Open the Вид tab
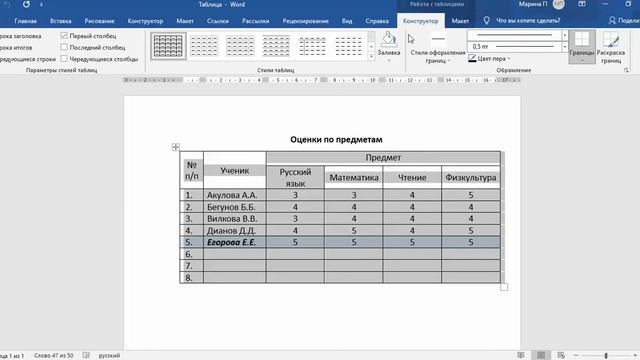 347,21
